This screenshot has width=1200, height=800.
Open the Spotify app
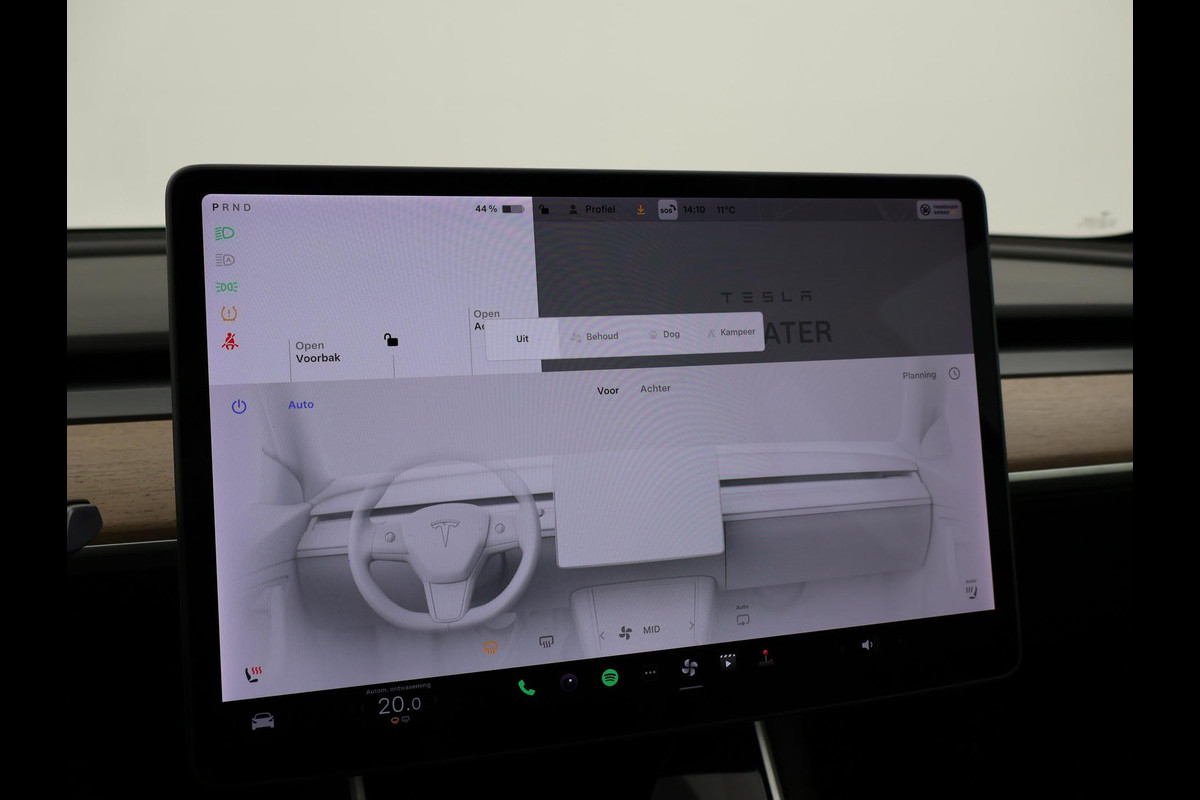610,678
